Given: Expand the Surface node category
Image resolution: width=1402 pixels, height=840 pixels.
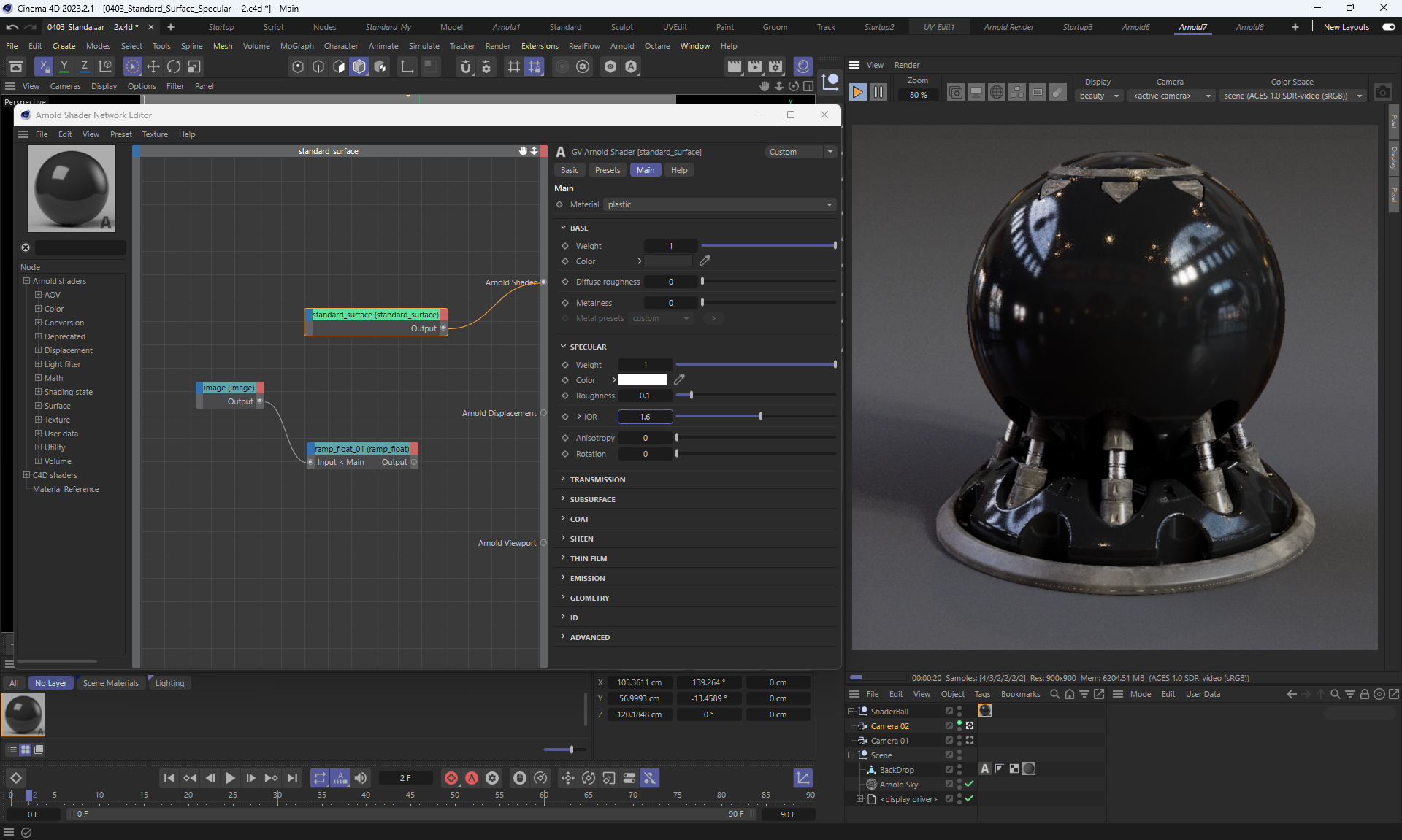Looking at the screenshot, I should 38,406.
